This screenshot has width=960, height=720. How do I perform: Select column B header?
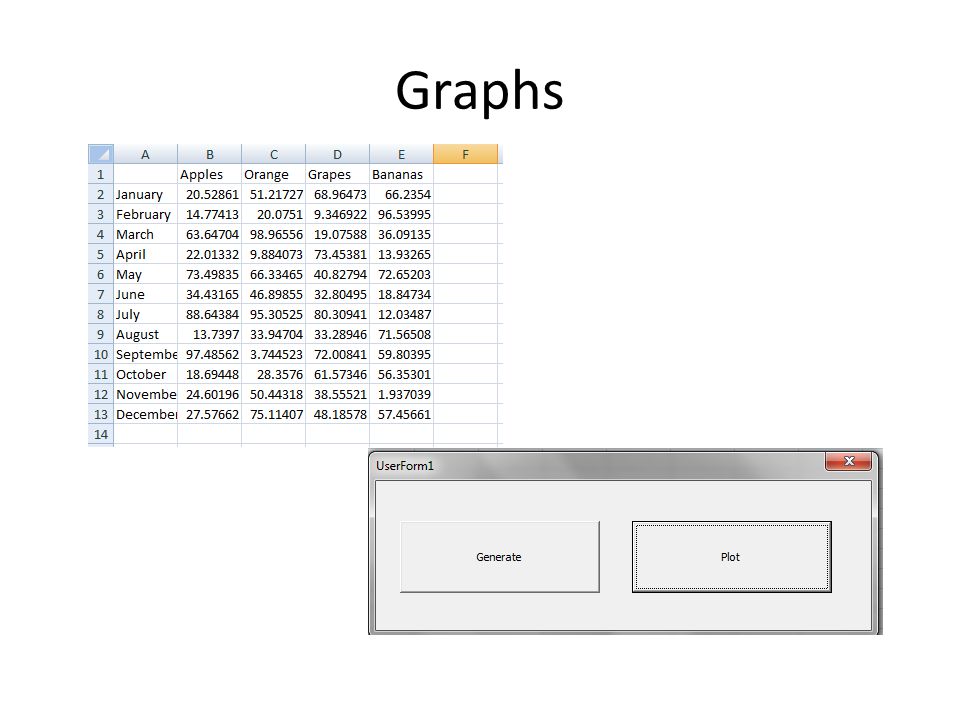click(210, 154)
